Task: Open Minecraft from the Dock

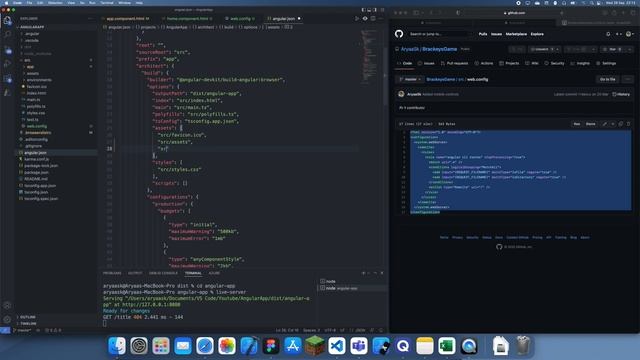Action: point(315,346)
